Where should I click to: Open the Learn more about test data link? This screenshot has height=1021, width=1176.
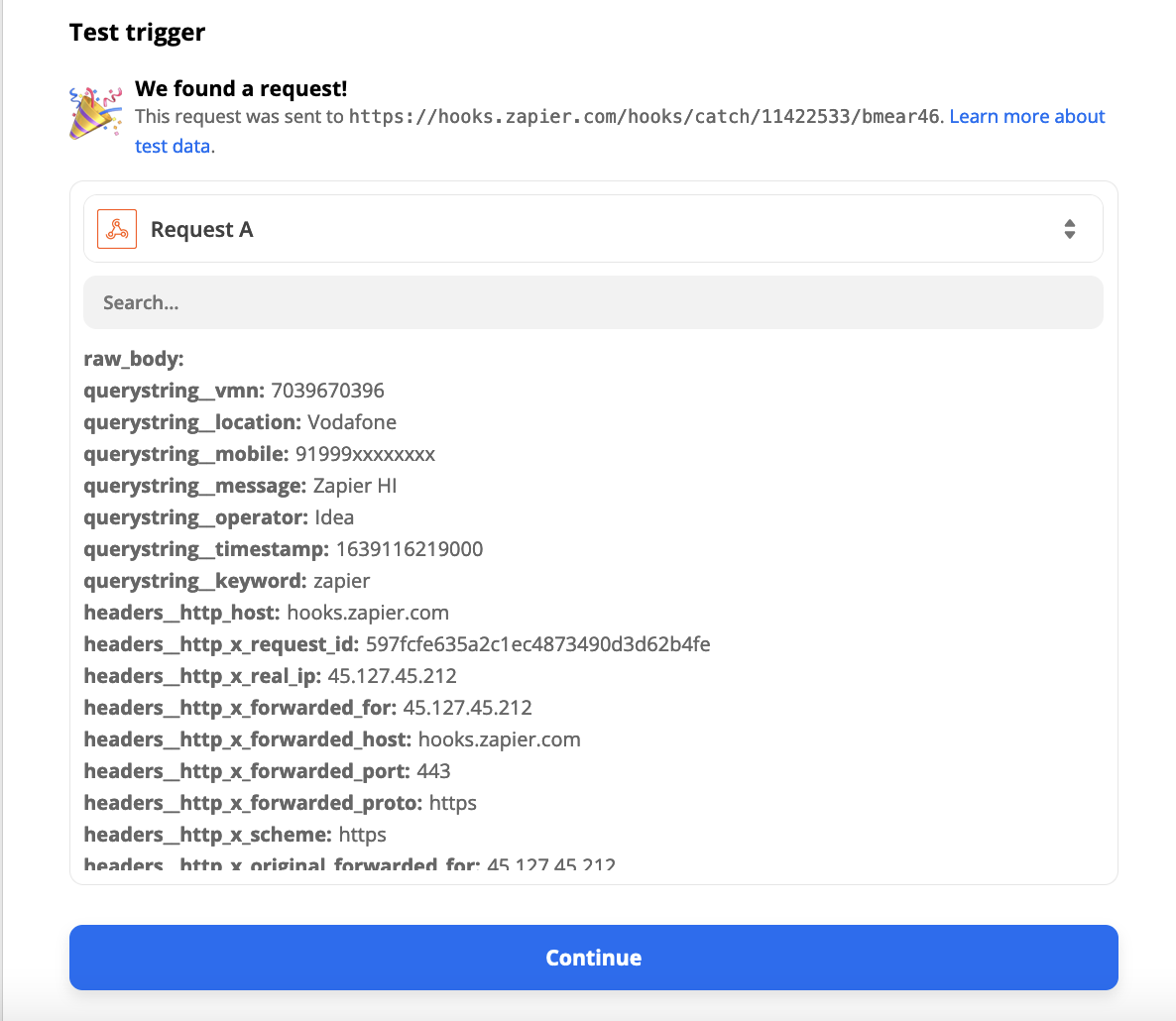point(1026,117)
